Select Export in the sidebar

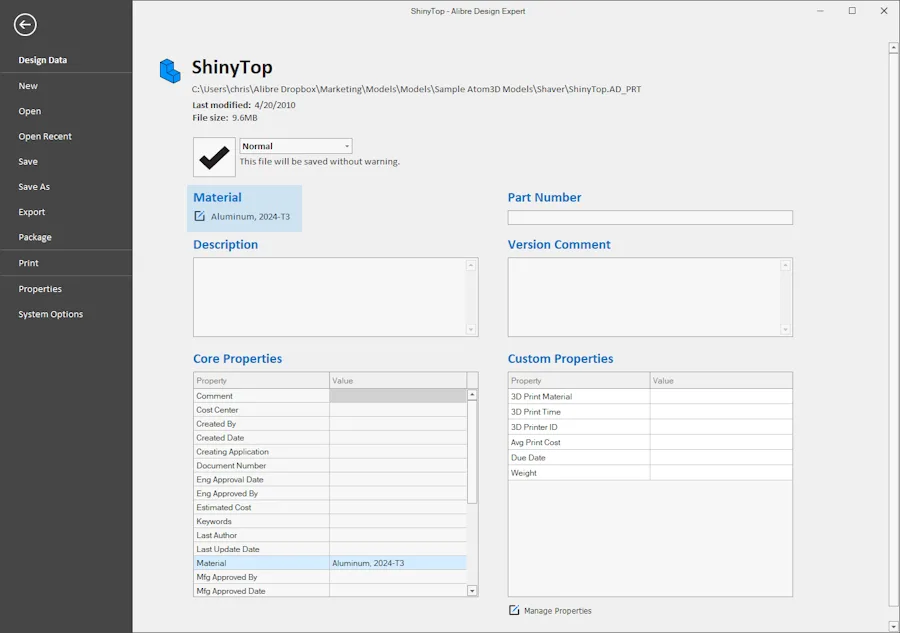32,212
